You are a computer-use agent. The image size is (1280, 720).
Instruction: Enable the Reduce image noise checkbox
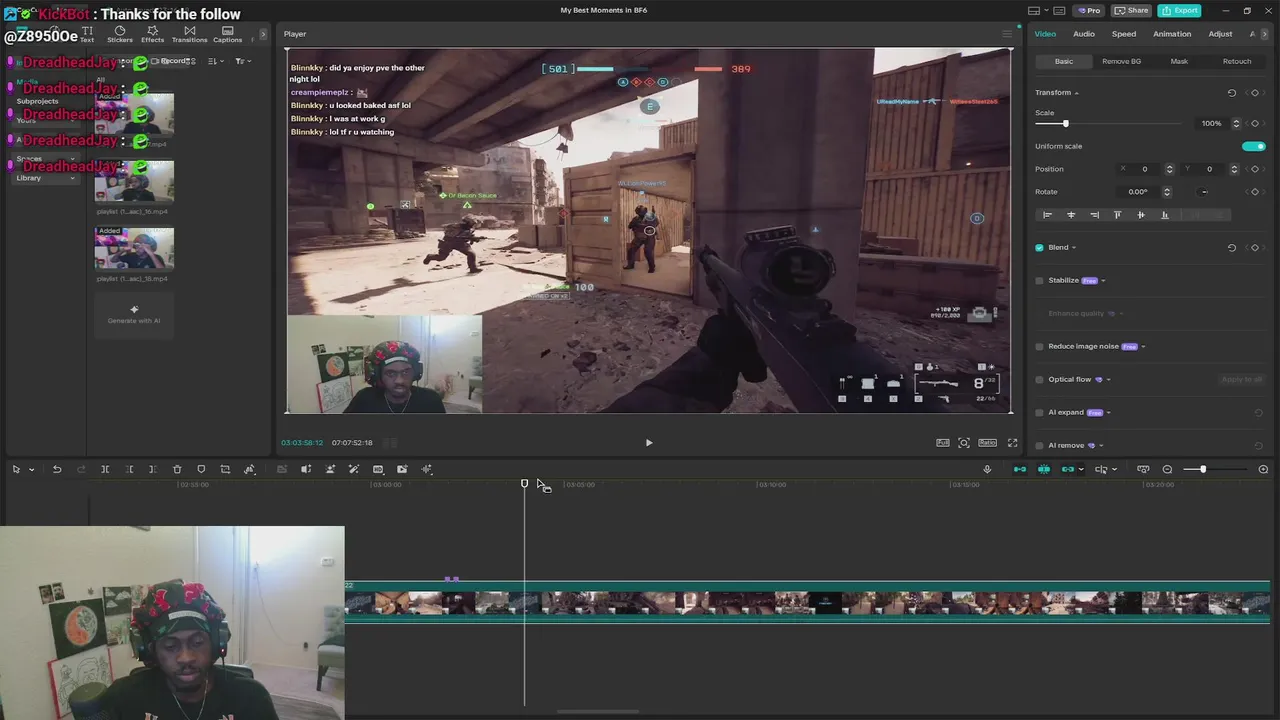click(x=1039, y=346)
